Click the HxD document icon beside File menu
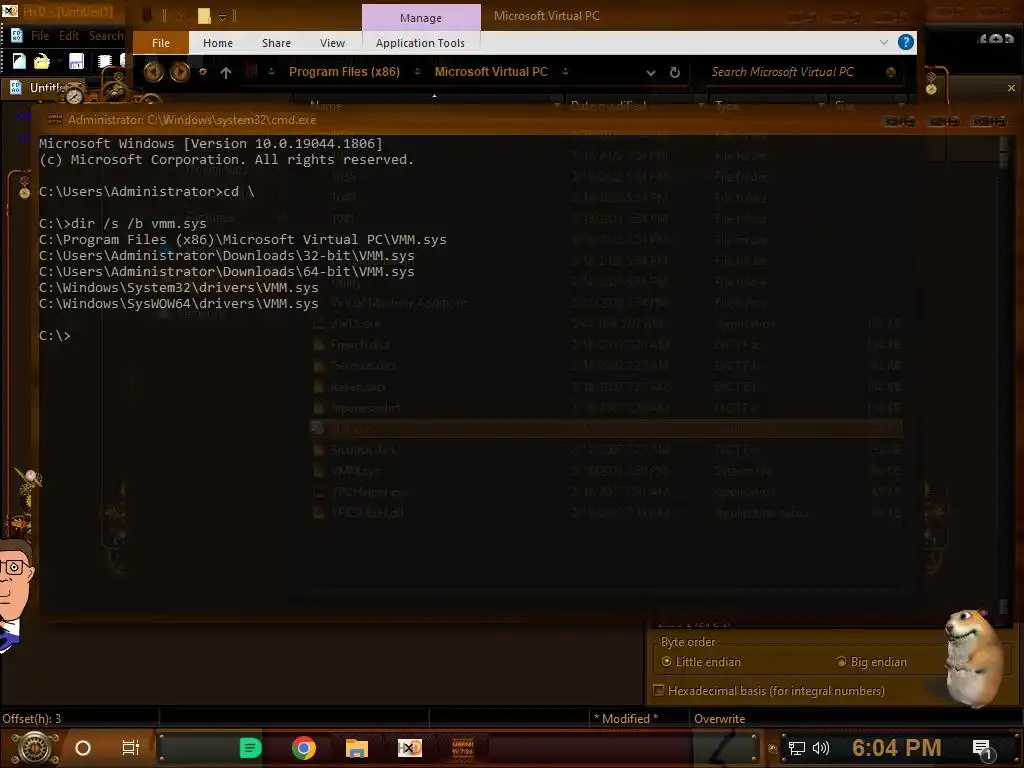 16,35
